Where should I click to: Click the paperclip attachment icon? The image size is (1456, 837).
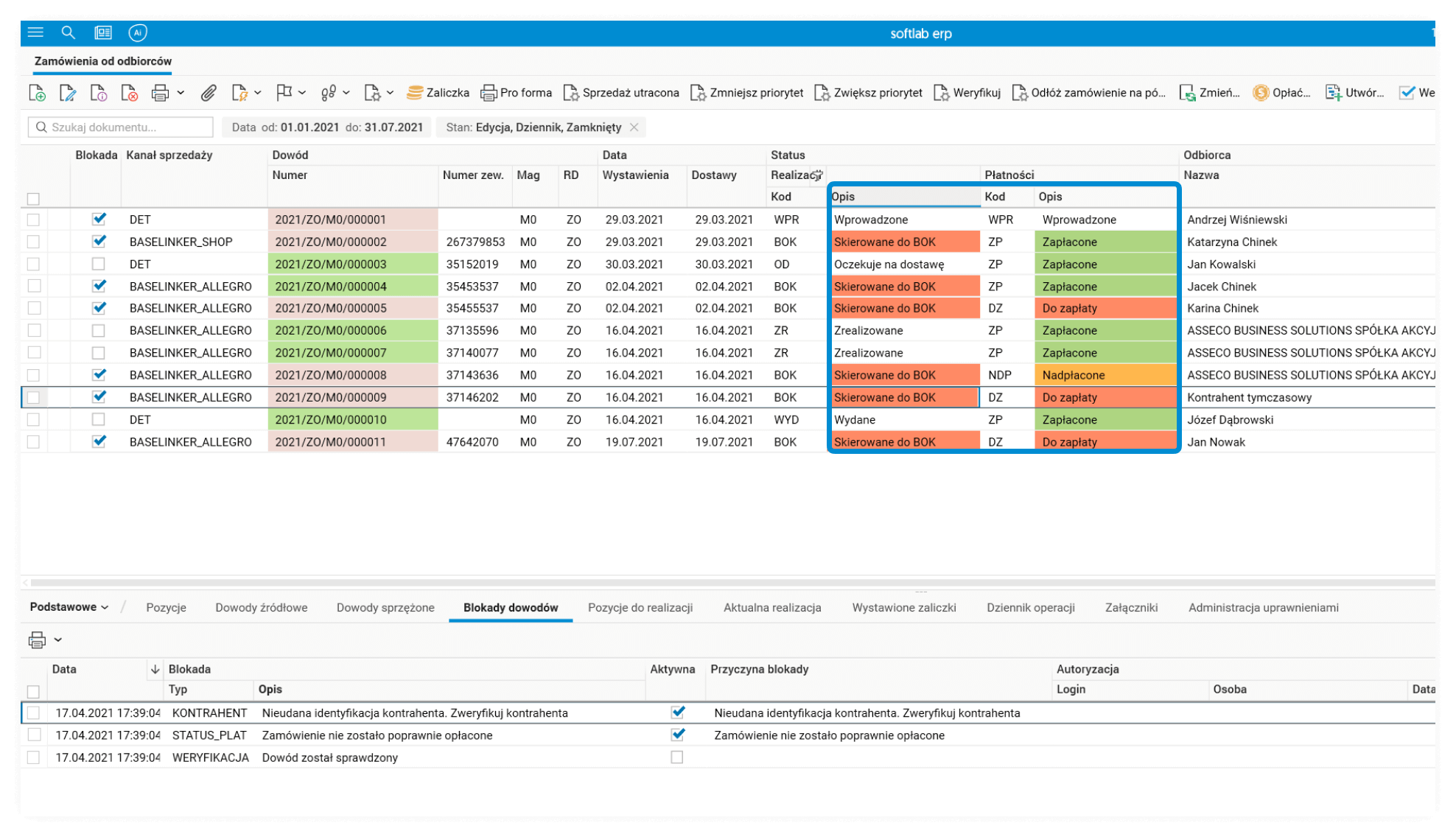(x=209, y=93)
